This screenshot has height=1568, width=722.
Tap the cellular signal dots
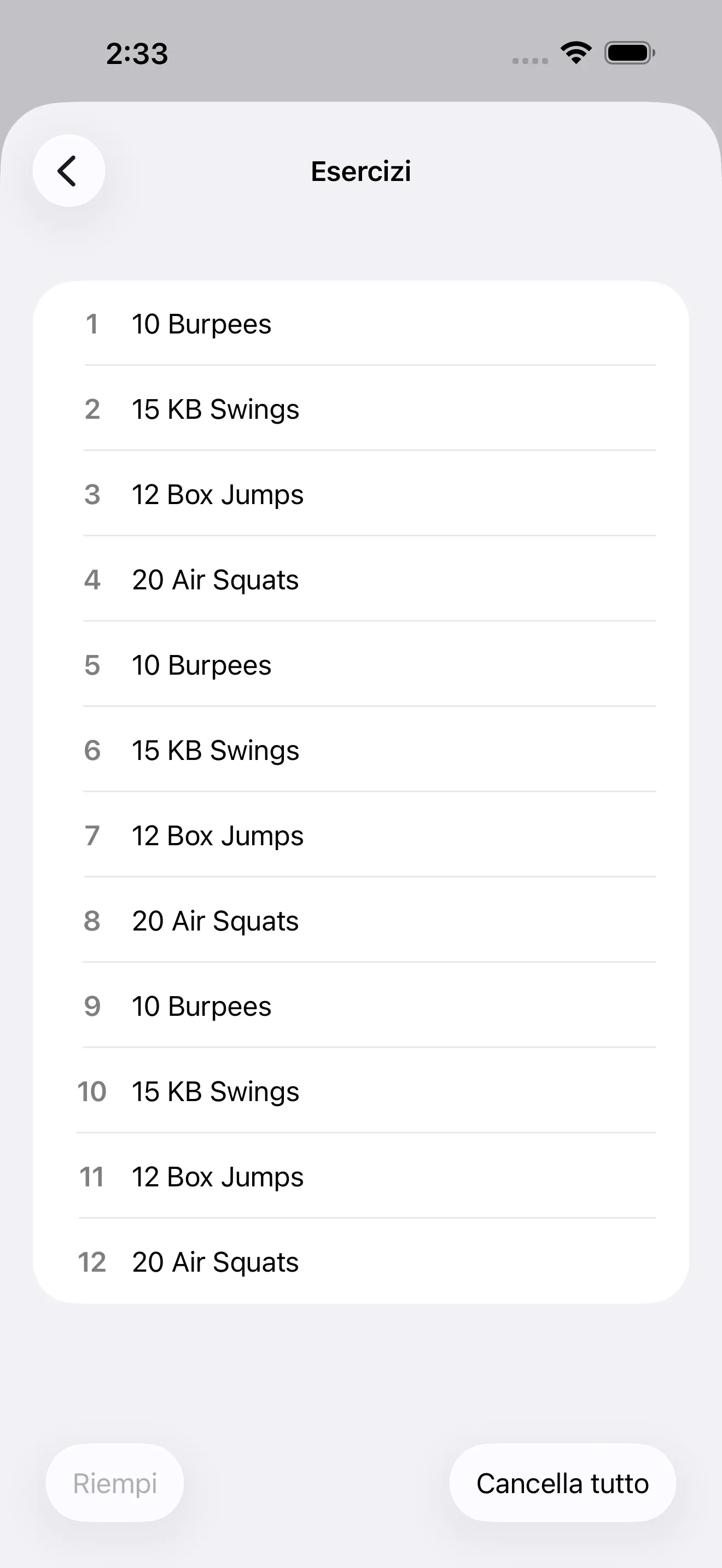[529, 60]
